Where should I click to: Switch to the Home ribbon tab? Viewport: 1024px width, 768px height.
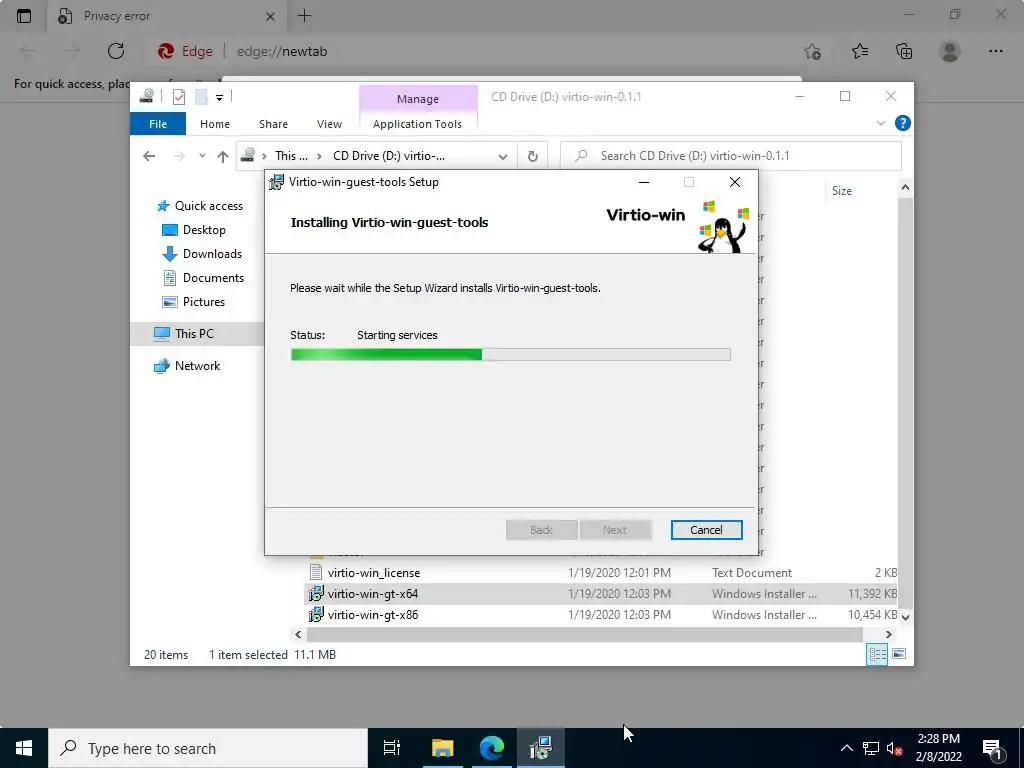point(215,123)
